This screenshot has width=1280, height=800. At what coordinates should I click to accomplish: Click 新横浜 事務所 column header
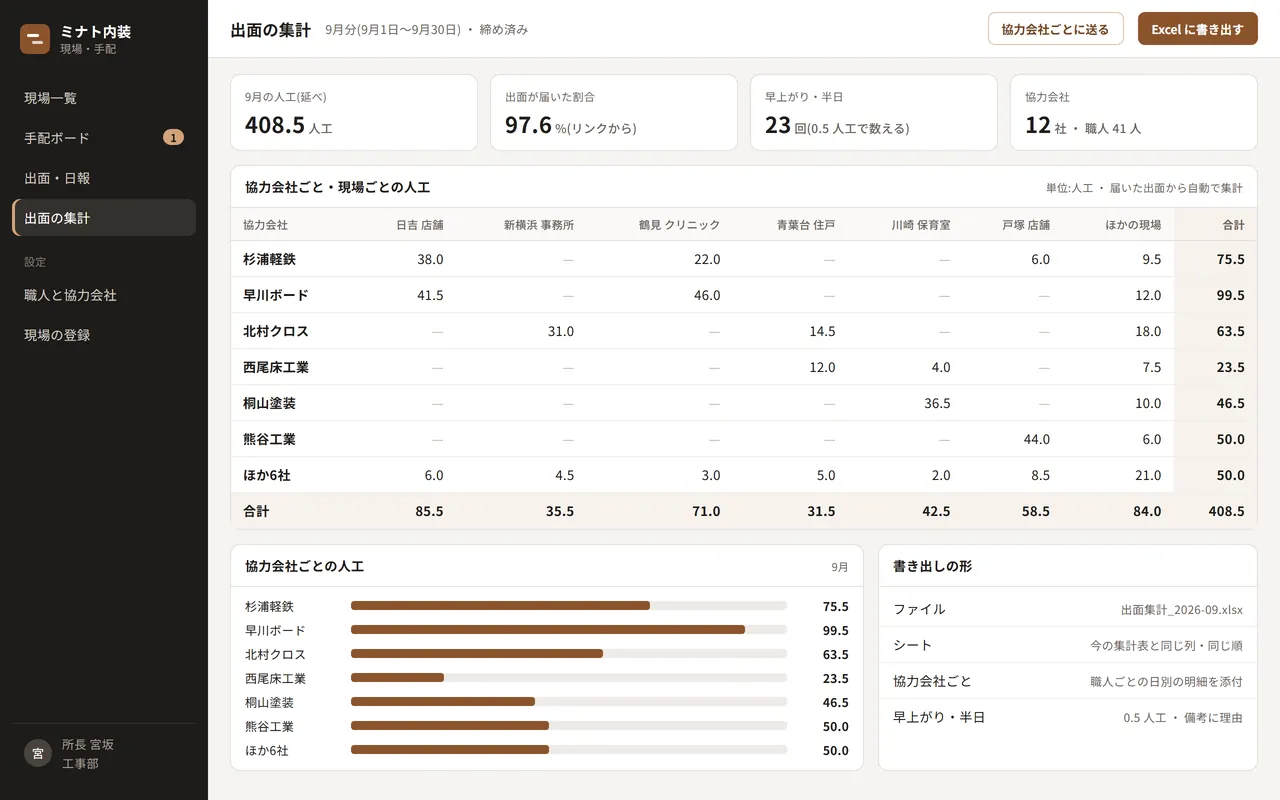click(539, 225)
